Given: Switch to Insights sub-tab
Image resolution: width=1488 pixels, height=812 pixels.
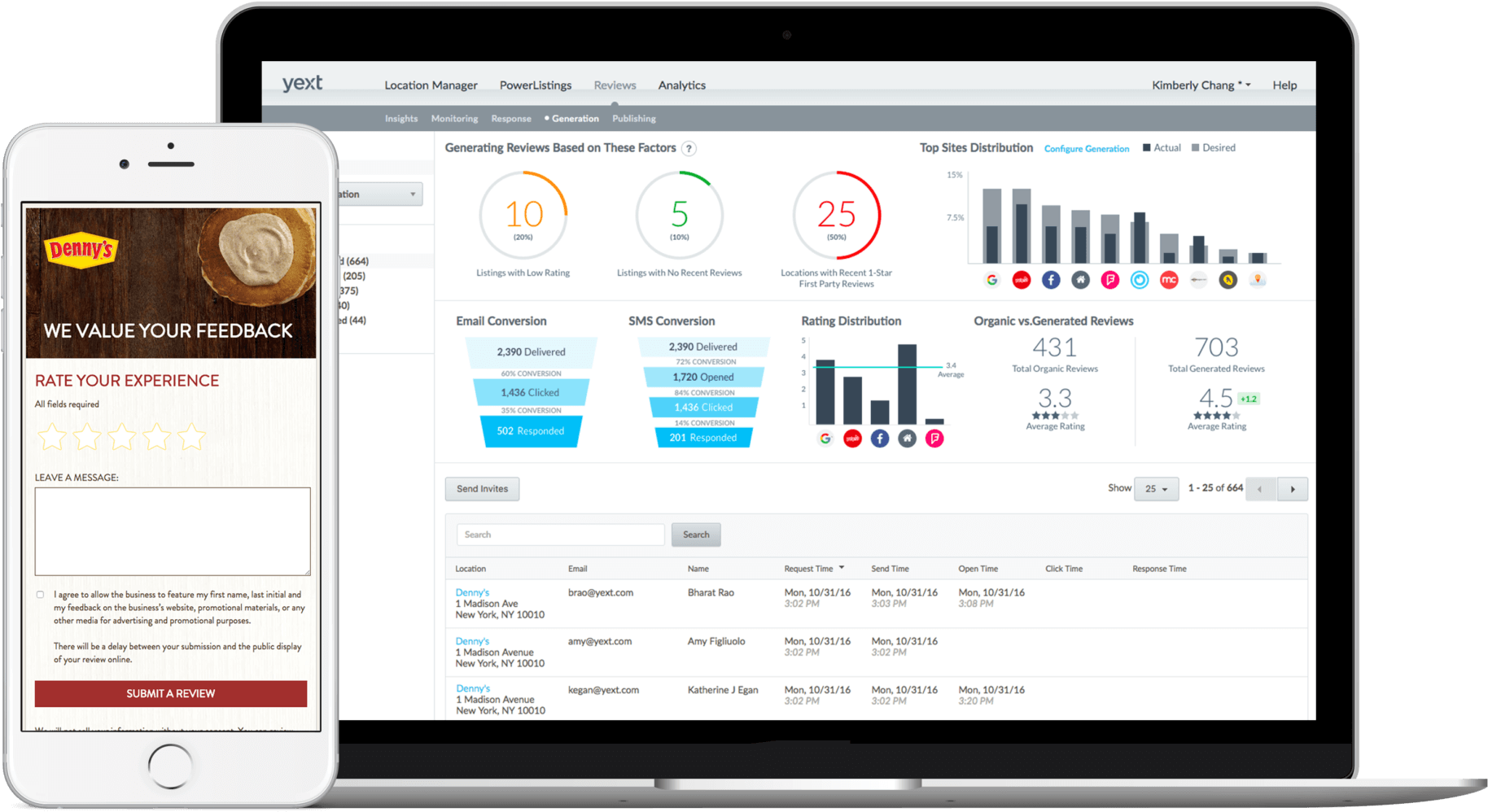Looking at the screenshot, I should point(401,119).
